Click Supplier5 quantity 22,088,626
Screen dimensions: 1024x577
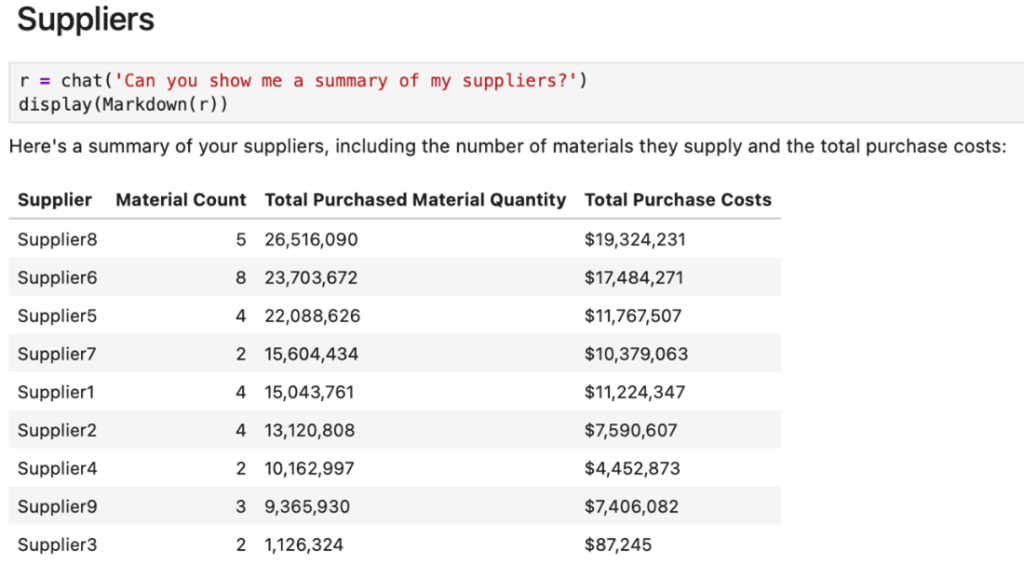pyautogui.click(x=312, y=316)
